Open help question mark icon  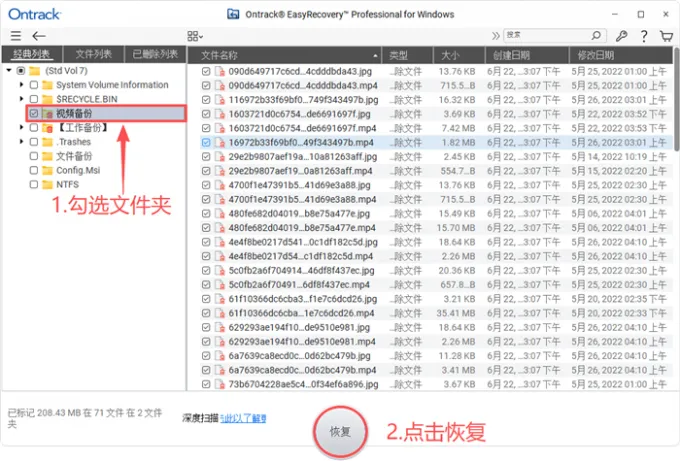[644, 36]
